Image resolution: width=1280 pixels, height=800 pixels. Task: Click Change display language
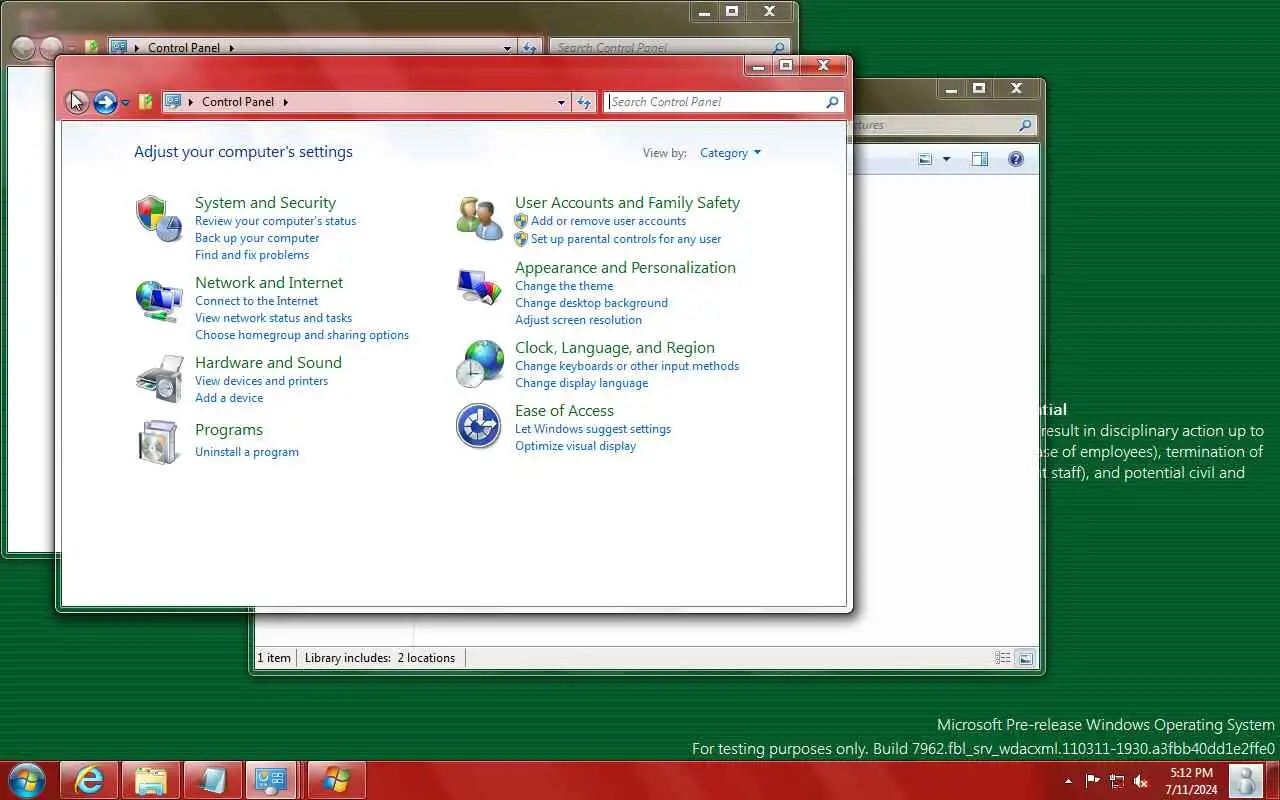pyautogui.click(x=581, y=383)
